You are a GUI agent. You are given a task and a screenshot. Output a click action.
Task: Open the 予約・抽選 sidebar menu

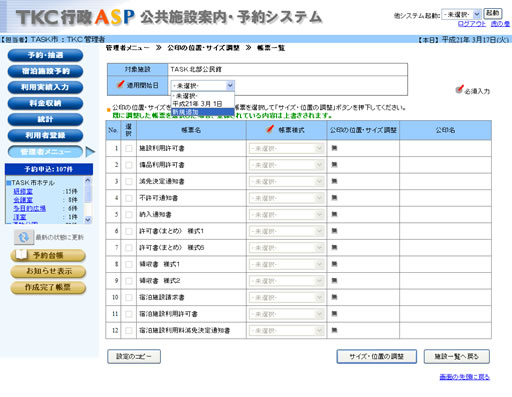45,55
